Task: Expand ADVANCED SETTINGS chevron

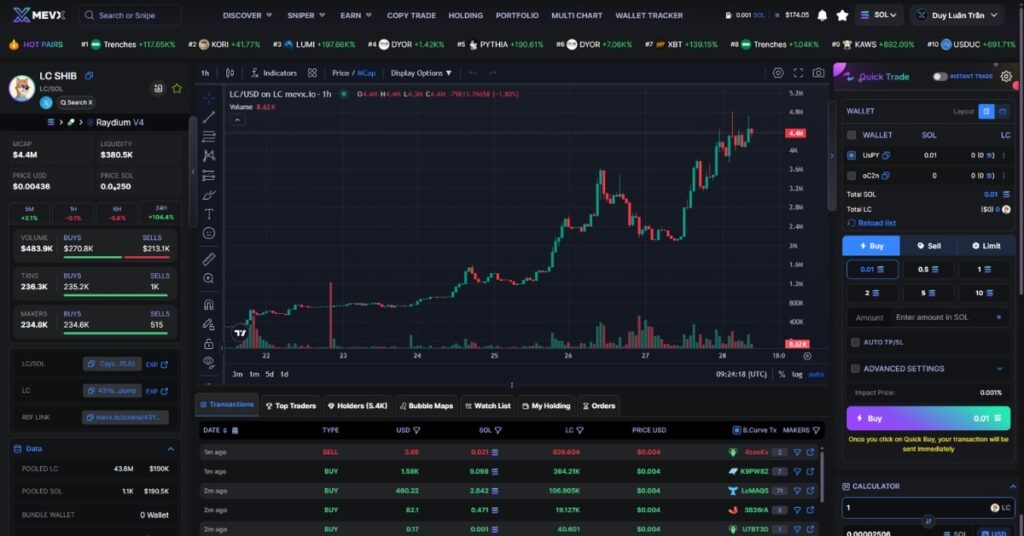Action: pyautogui.click(x=999, y=369)
